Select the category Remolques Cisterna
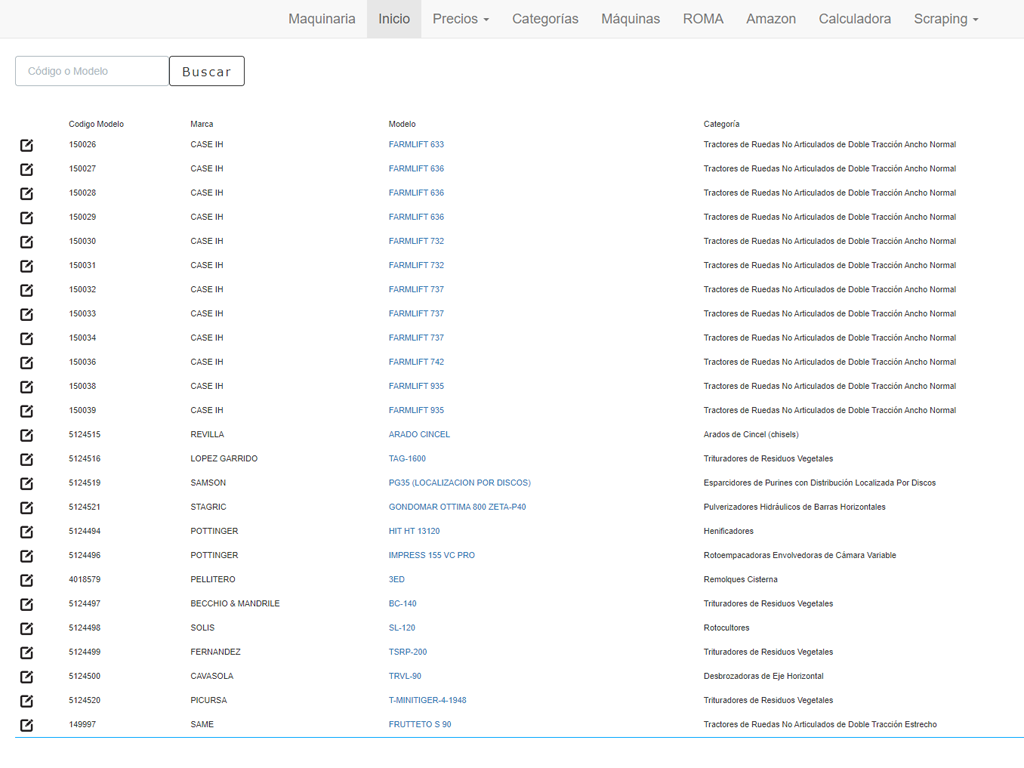The image size is (1024, 768). 741,579
